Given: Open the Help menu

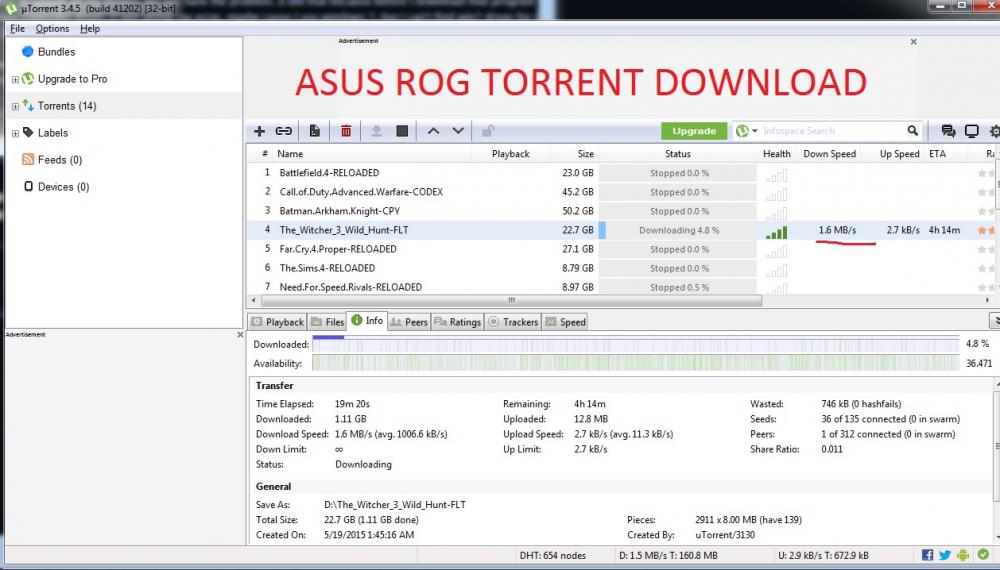Looking at the screenshot, I should pyautogui.click(x=90, y=29).
